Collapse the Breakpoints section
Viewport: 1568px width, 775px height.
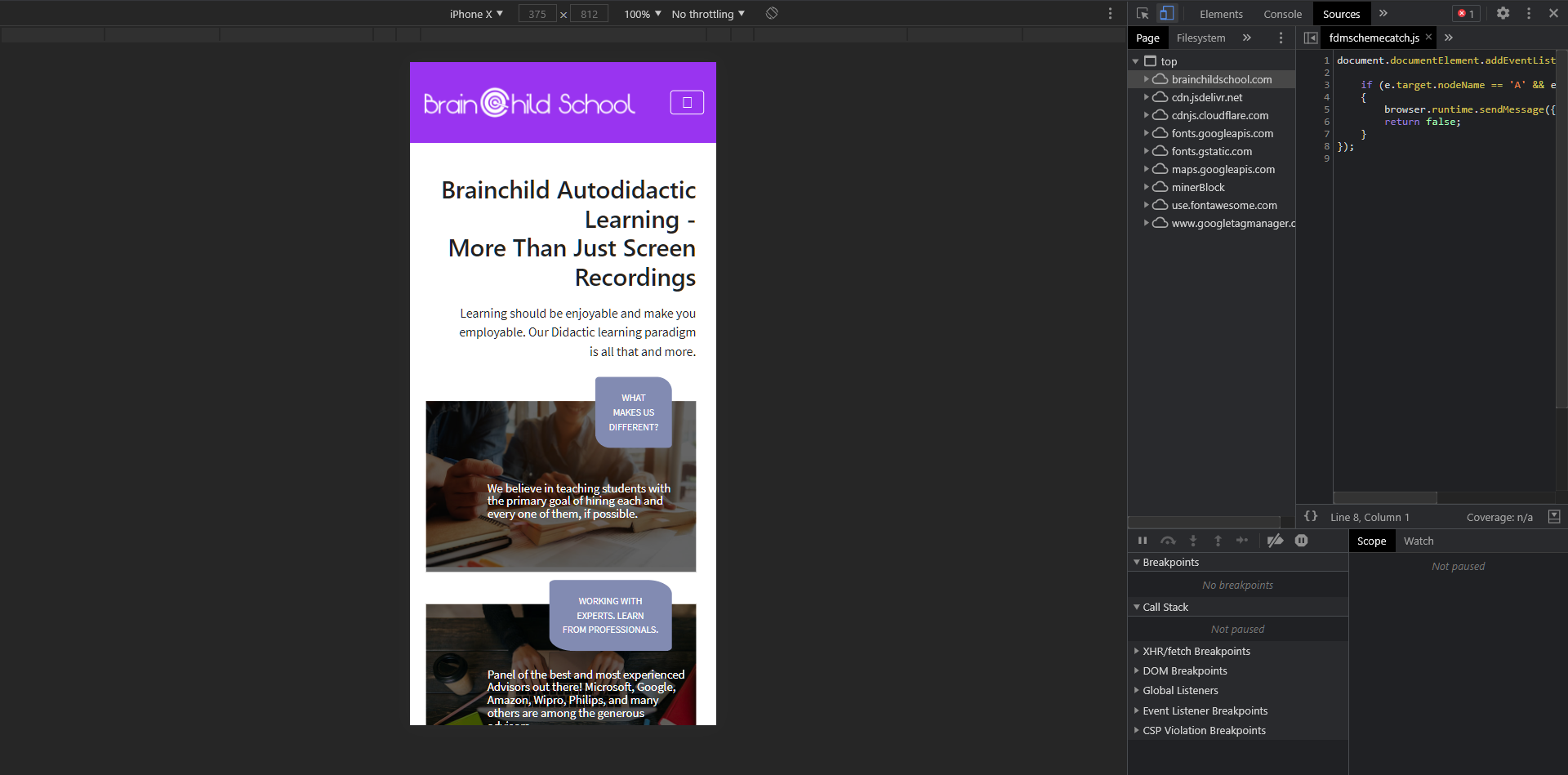[x=1238, y=562]
